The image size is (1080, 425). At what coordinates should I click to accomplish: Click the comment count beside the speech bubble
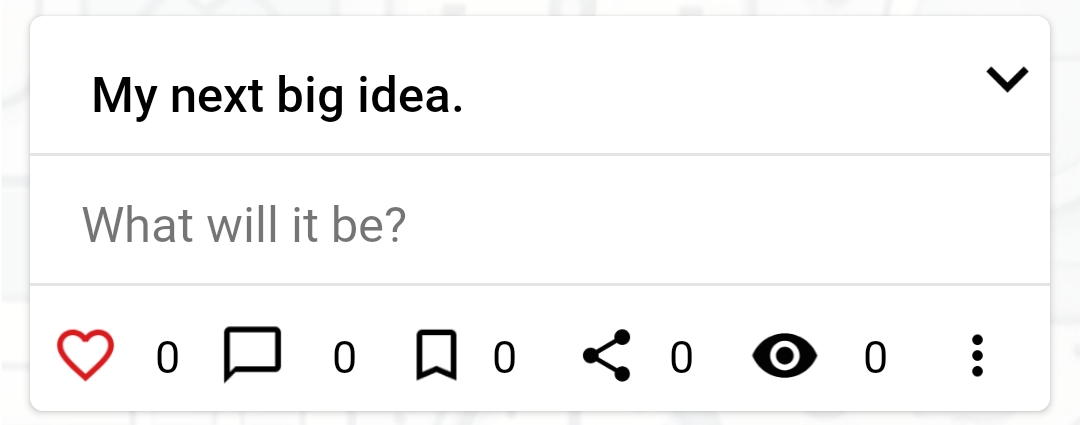pos(344,357)
